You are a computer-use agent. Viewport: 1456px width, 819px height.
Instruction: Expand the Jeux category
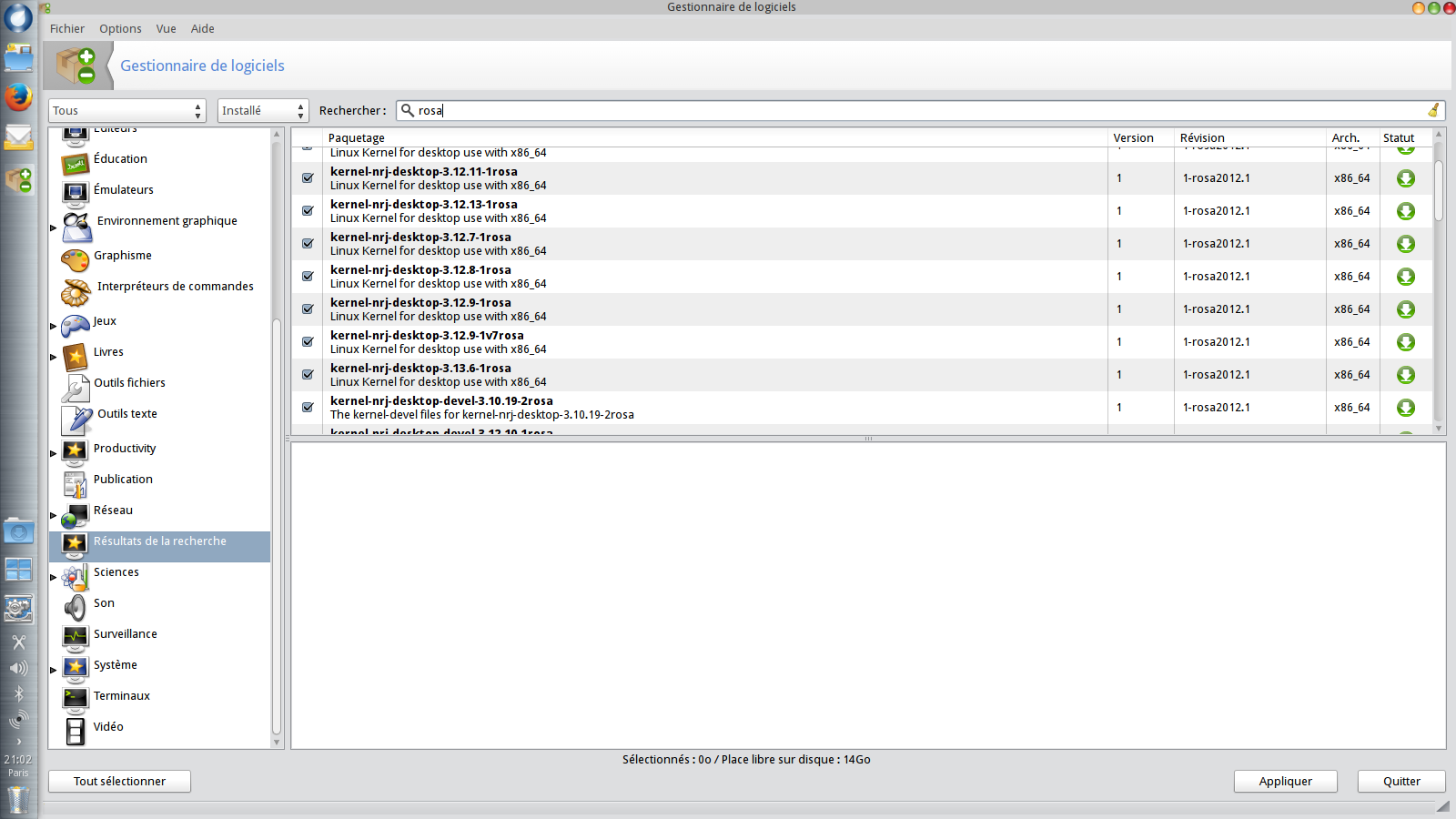[54, 326]
